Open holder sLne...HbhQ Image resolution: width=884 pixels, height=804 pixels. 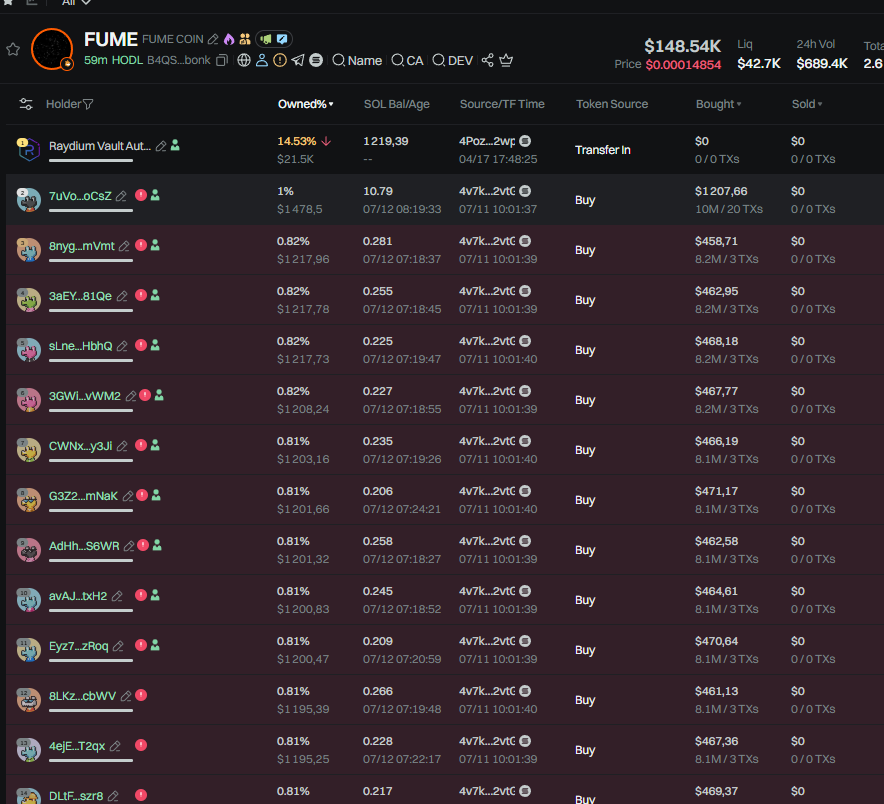click(x=81, y=346)
